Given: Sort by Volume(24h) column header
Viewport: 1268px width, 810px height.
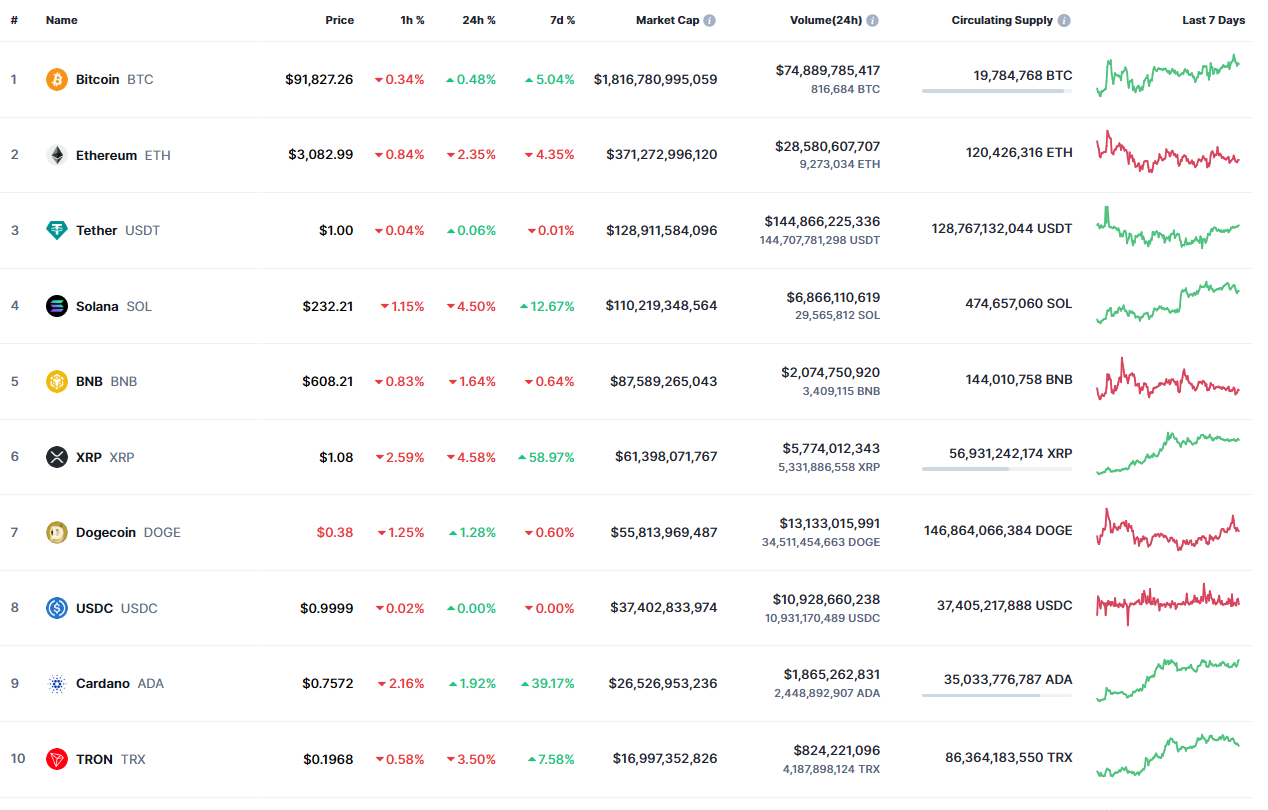Looking at the screenshot, I should pos(827,20).
